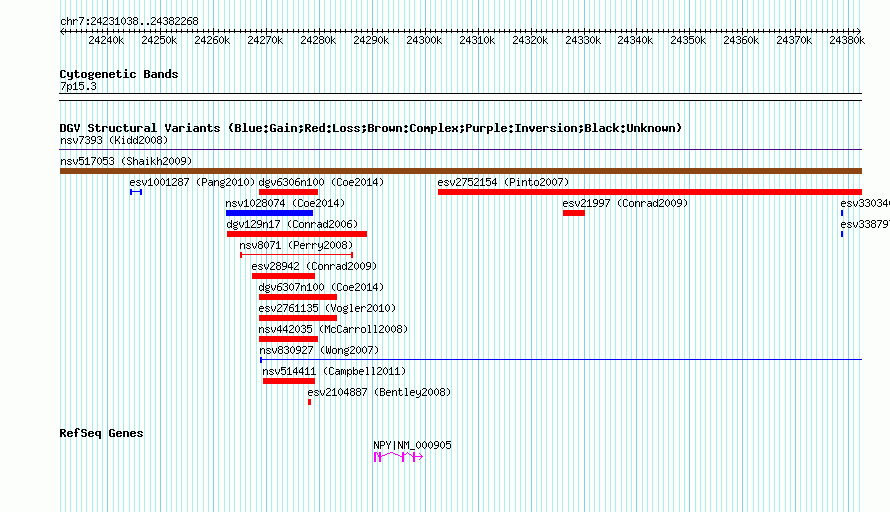The image size is (890, 512).
Task: Select the blue nsv1028074 gain bar
Action: point(270,213)
